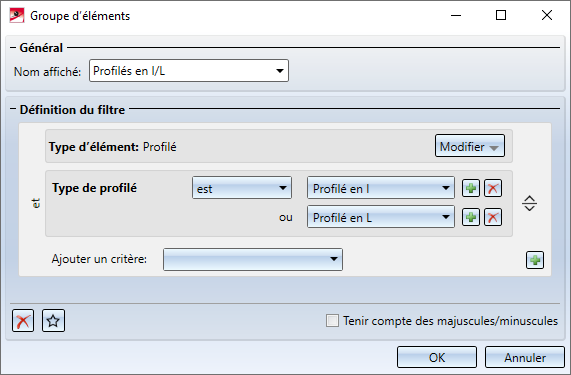The image size is (571, 375).
Task: Enable Tenir compte des majuscules/minuscules checkbox
Action: 332,321
